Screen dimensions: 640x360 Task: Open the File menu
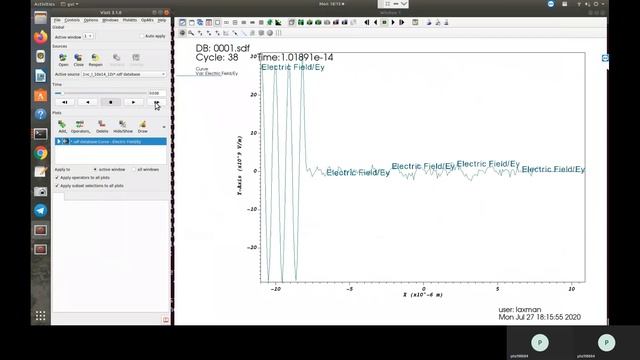pyautogui.click(x=57, y=20)
